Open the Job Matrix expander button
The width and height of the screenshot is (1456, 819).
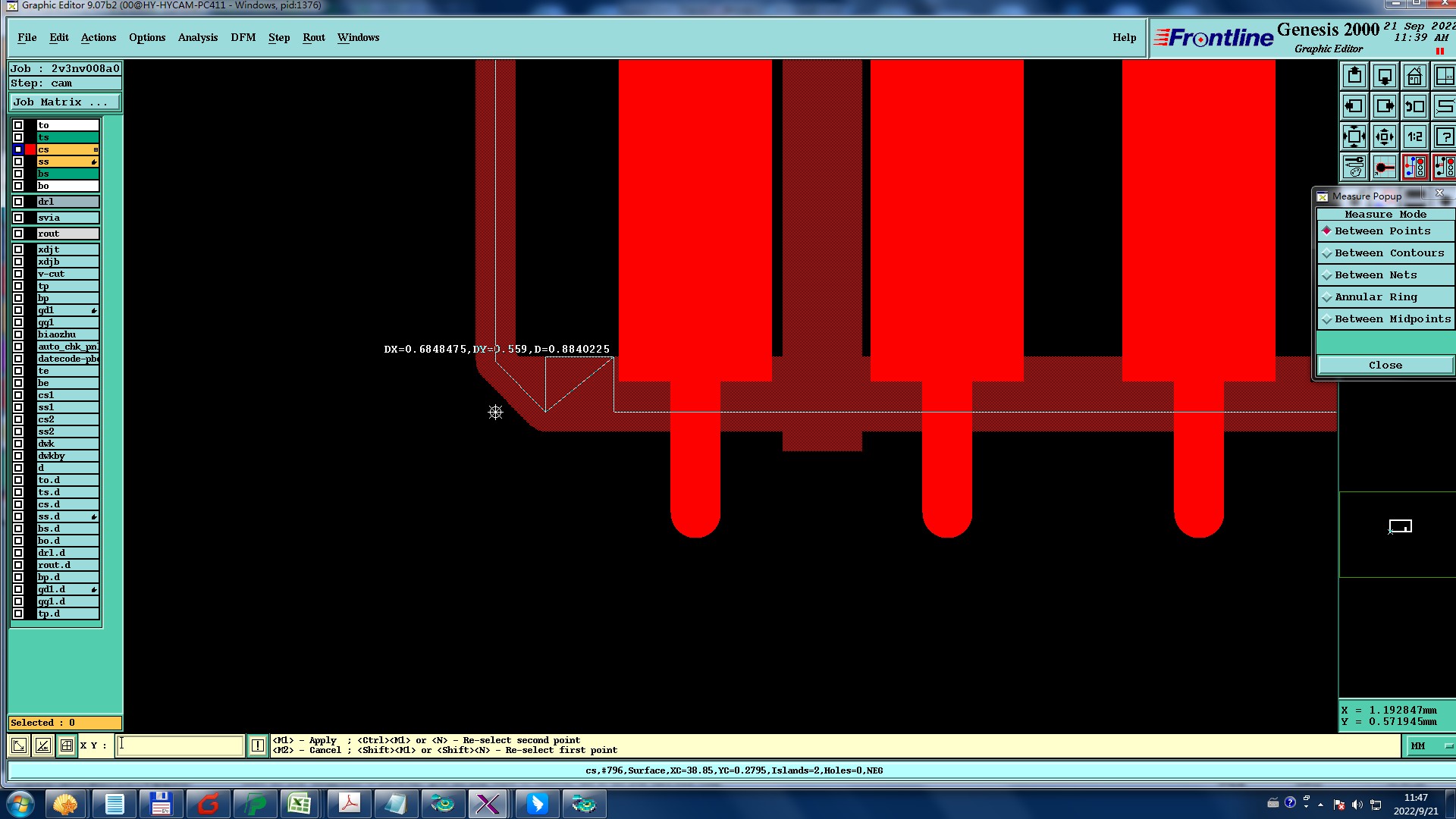pos(64,102)
